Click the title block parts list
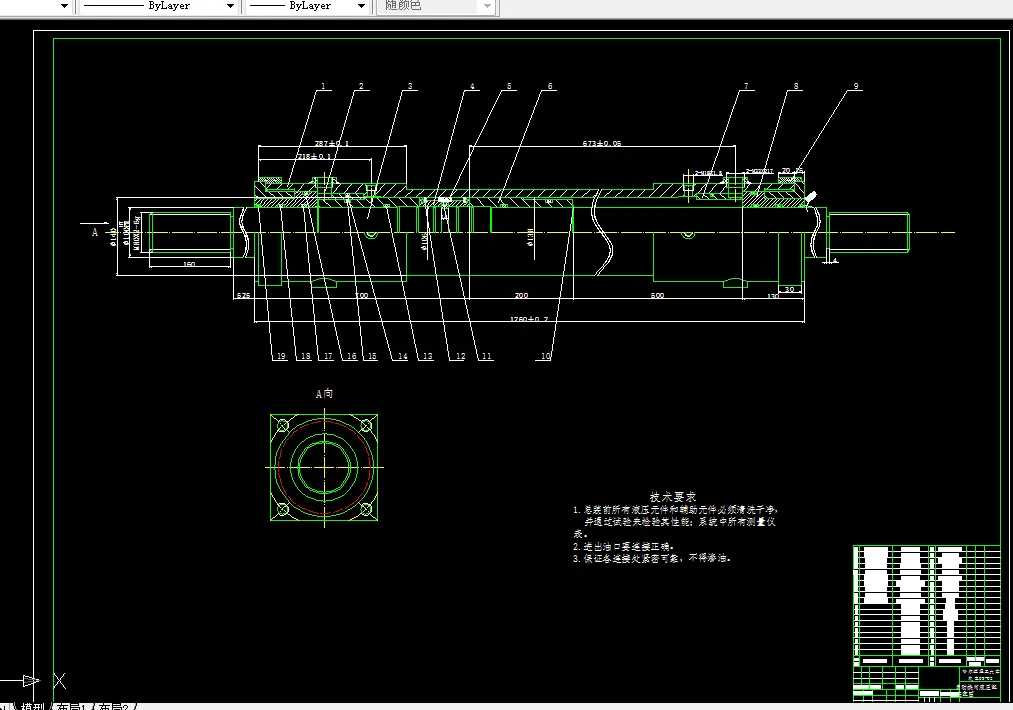 927,605
